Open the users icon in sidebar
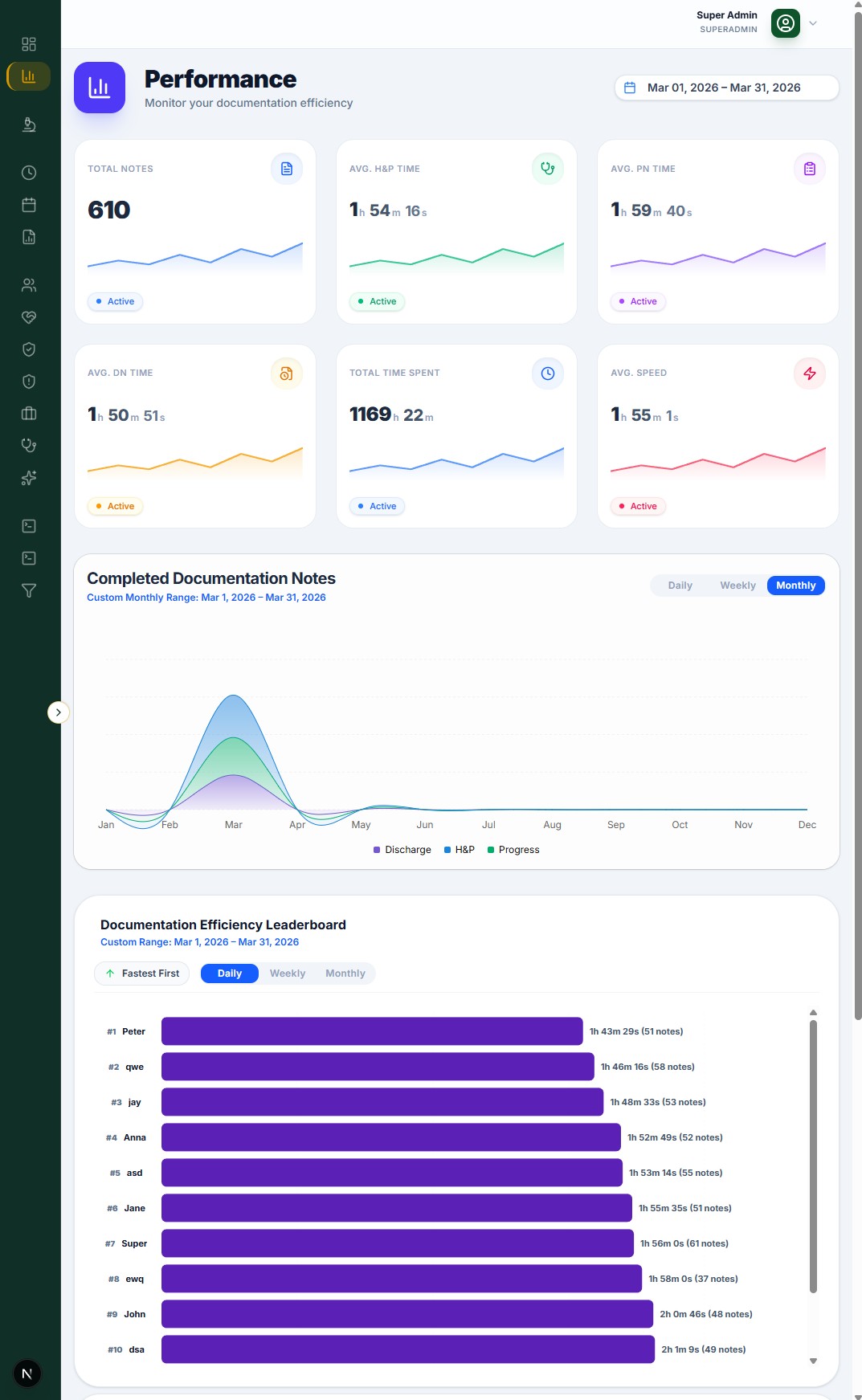Image resolution: width=862 pixels, height=1400 pixels. (x=29, y=285)
